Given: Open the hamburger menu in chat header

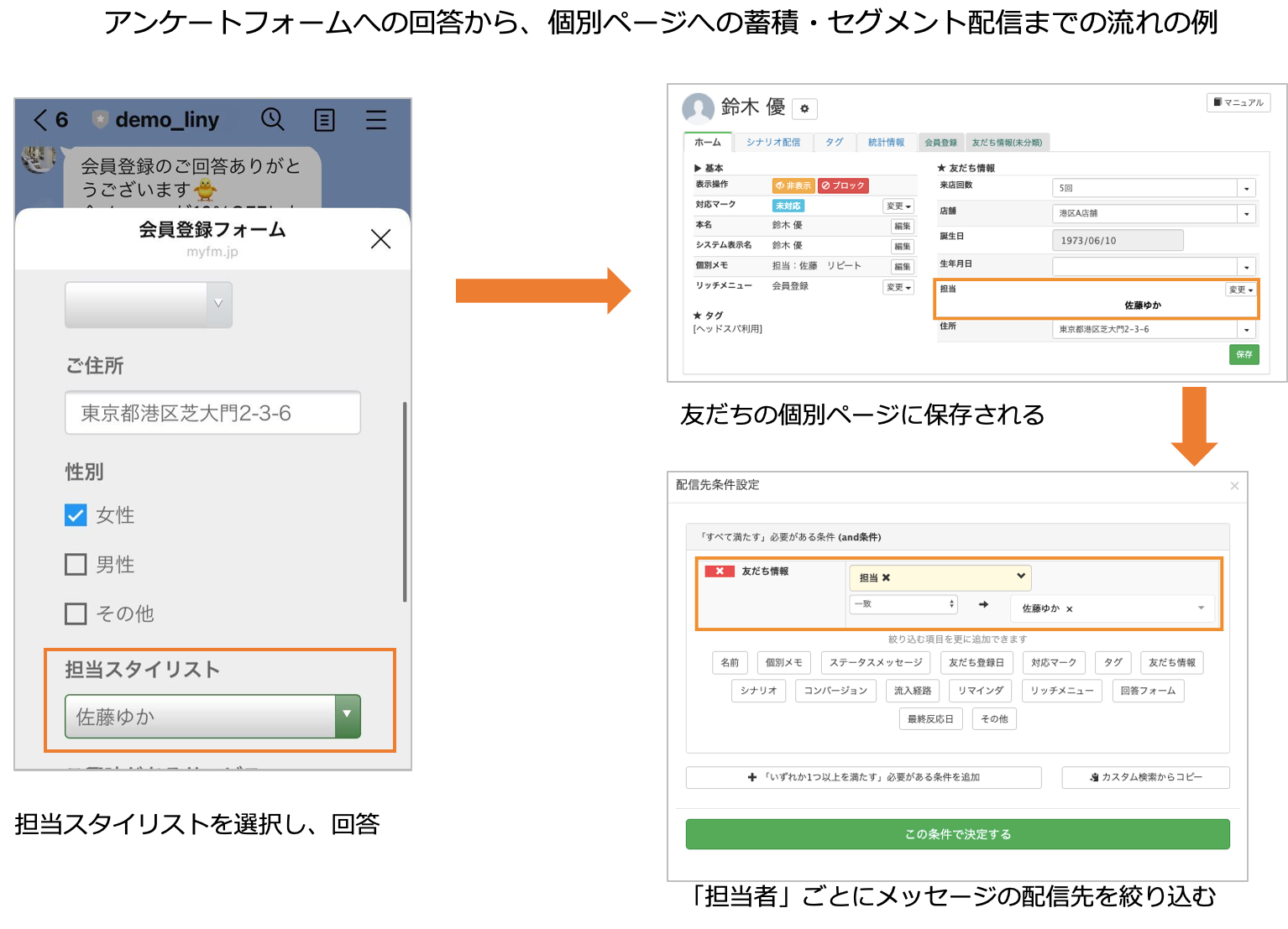Looking at the screenshot, I should (375, 120).
